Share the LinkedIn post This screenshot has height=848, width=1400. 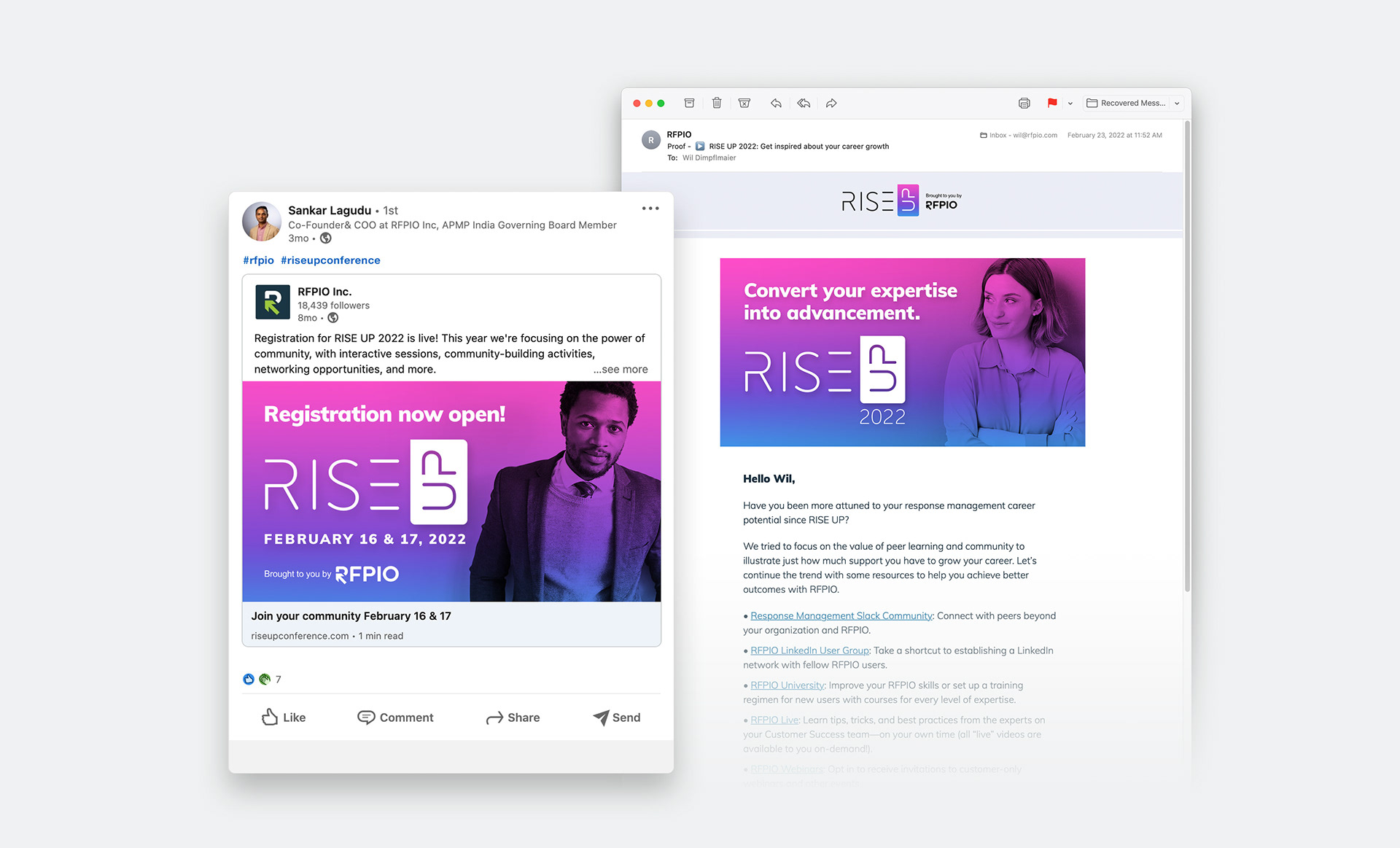513,717
